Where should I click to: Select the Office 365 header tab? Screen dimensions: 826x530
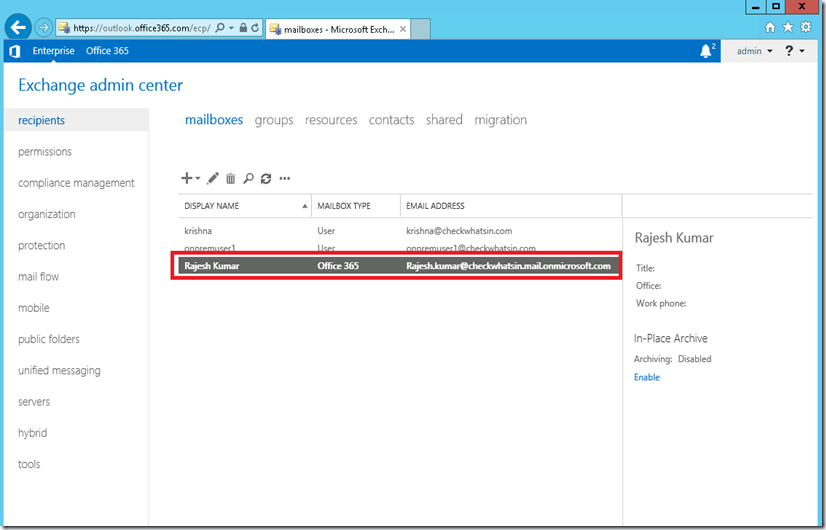pos(107,51)
